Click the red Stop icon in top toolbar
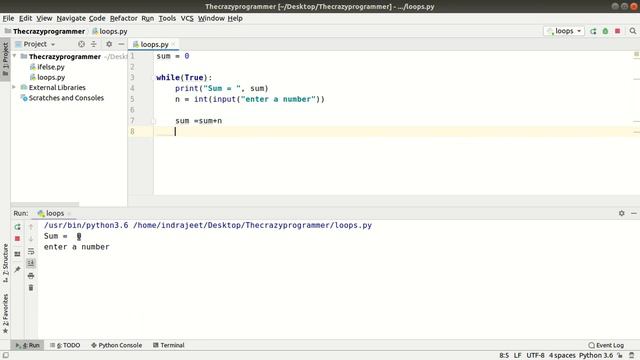The image size is (640, 360). (618, 31)
